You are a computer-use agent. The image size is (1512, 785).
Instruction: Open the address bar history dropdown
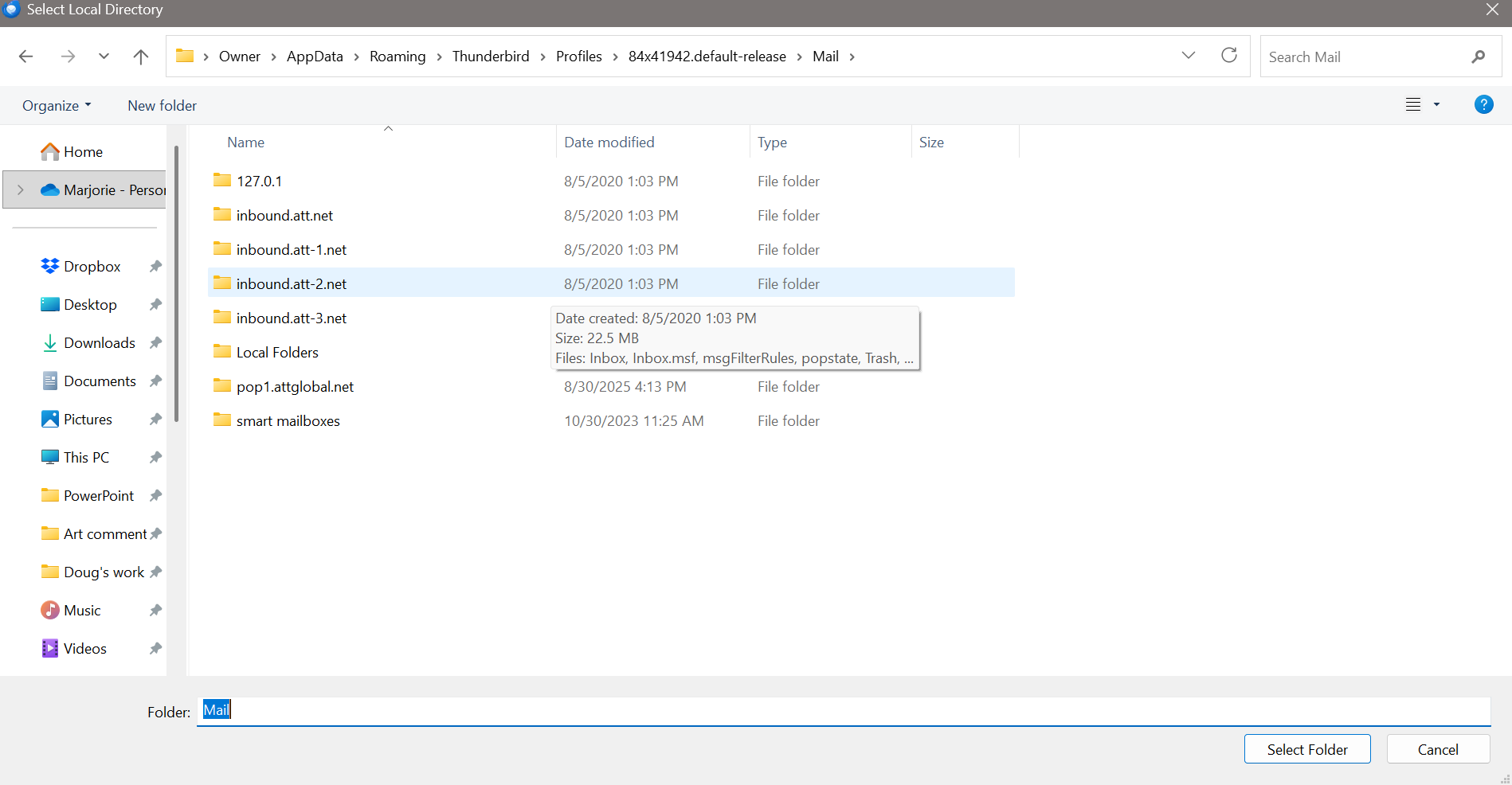point(1189,56)
